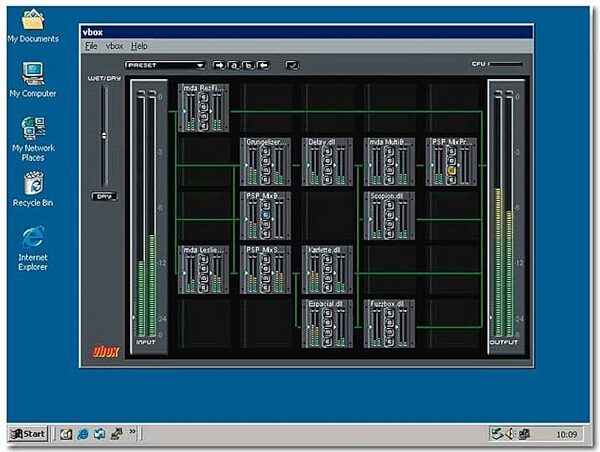Image resolution: width=600 pixels, height=452 pixels.
Task: Click bottom button in Fuzzbox.dll module
Action: tap(390, 341)
